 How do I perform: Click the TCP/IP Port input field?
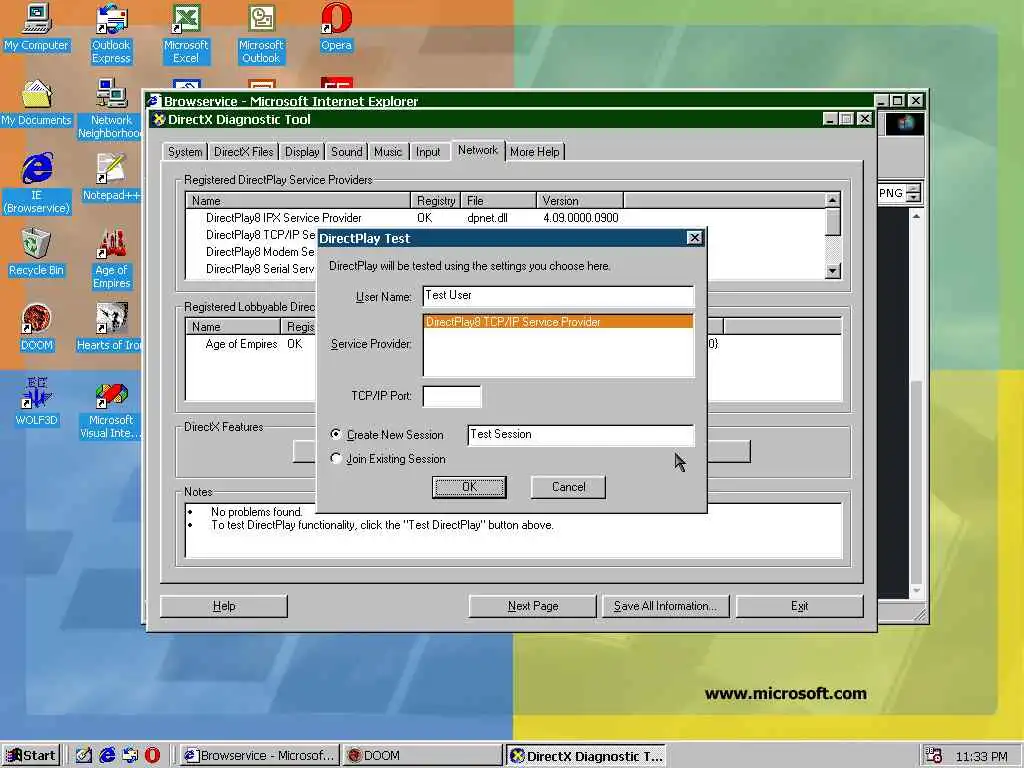[452, 396]
